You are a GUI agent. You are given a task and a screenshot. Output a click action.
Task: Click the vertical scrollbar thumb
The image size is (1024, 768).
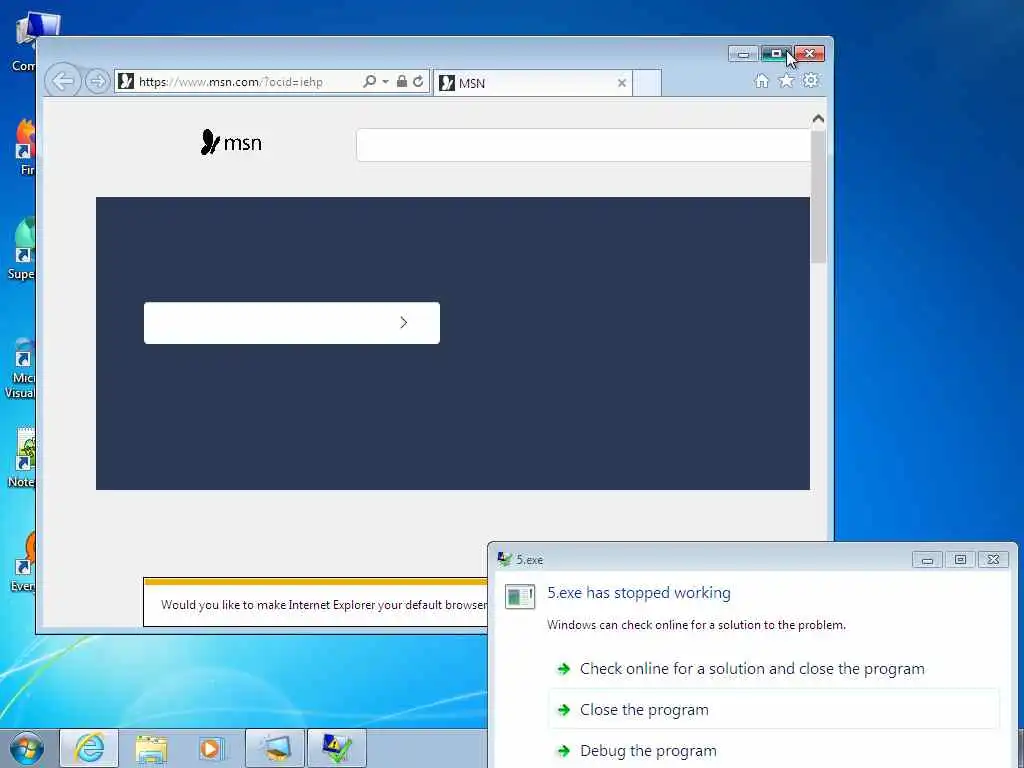click(818, 196)
